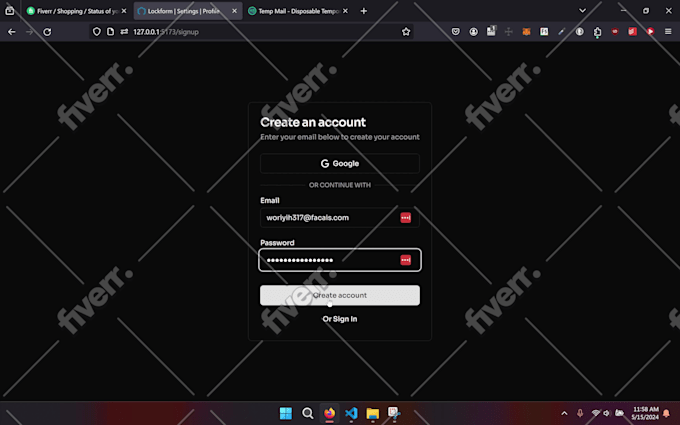Open Firefox View icon at tab bar start
Viewport: 680px width, 425px height.
coord(10,11)
